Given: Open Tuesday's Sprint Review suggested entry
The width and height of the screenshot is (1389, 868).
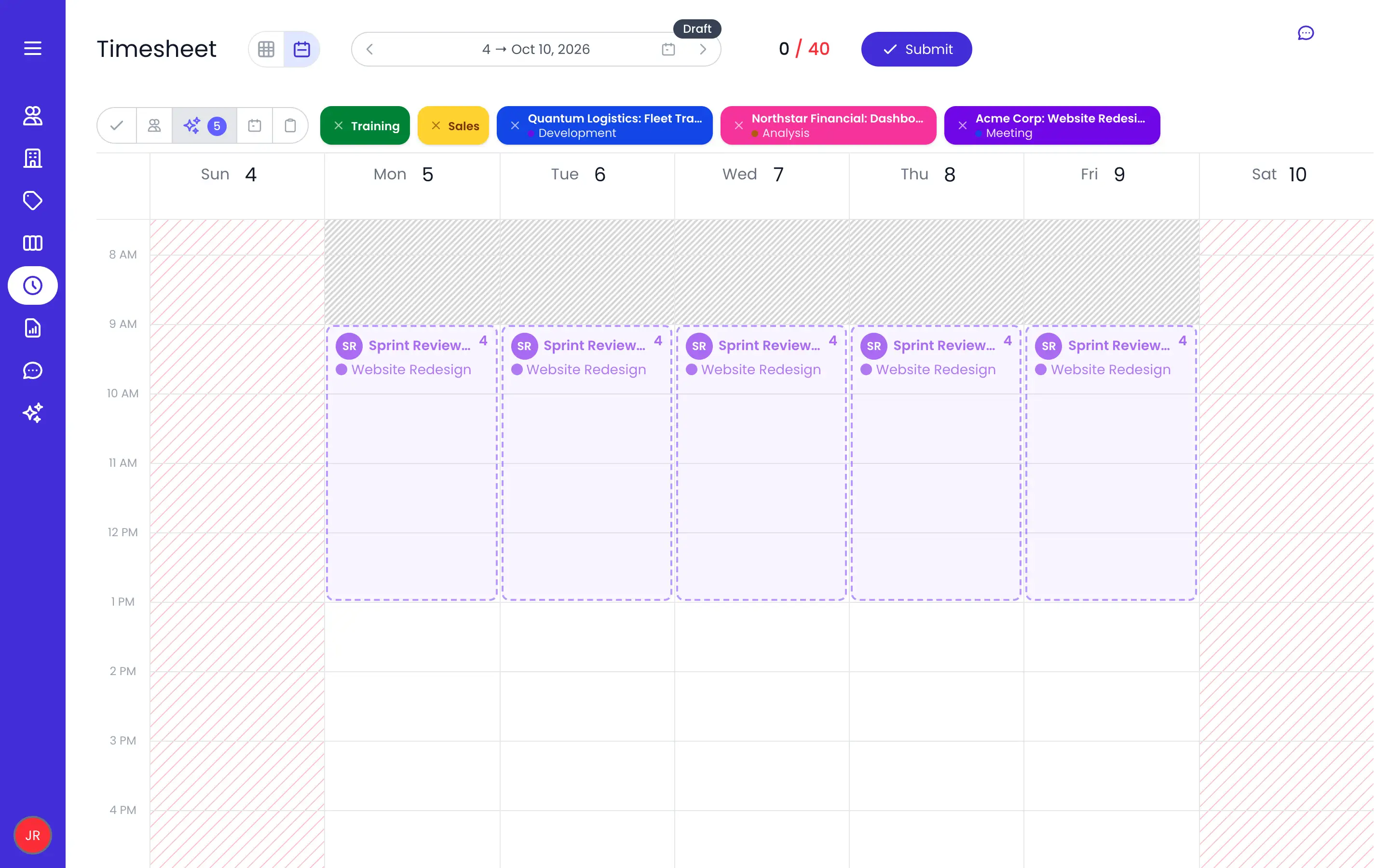Looking at the screenshot, I should pos(587,463).
